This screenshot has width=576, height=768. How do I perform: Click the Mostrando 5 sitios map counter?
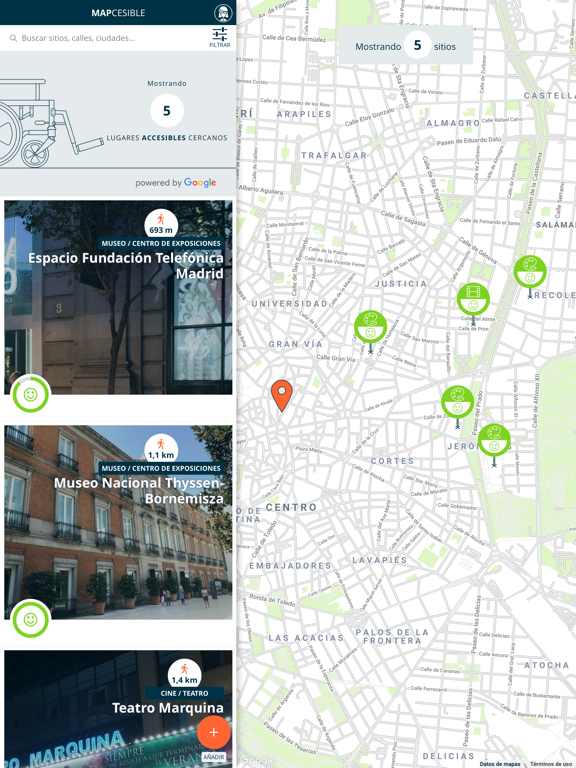coord(406,45)
